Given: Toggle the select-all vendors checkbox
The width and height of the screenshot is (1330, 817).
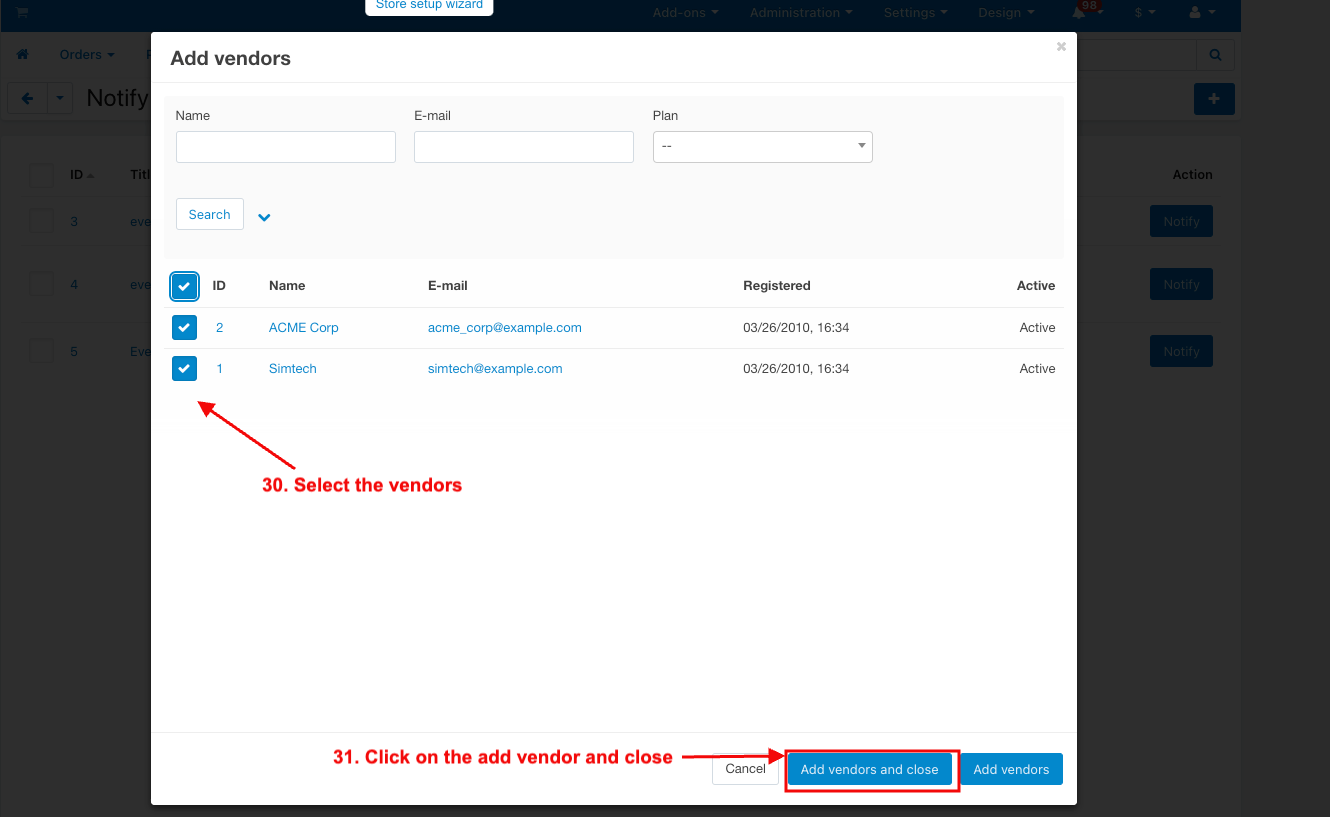Looking at the screenshot, I should [184, 287].
